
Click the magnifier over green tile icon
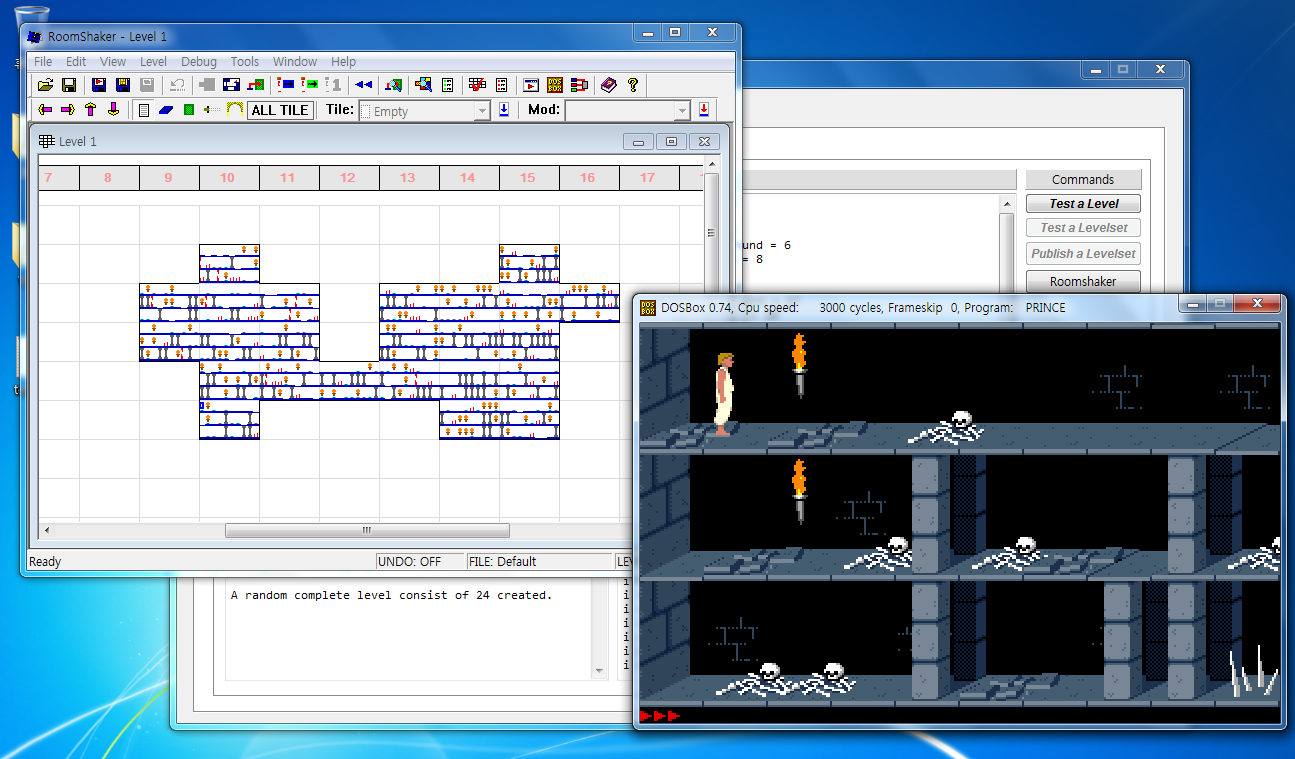(393, 85)
